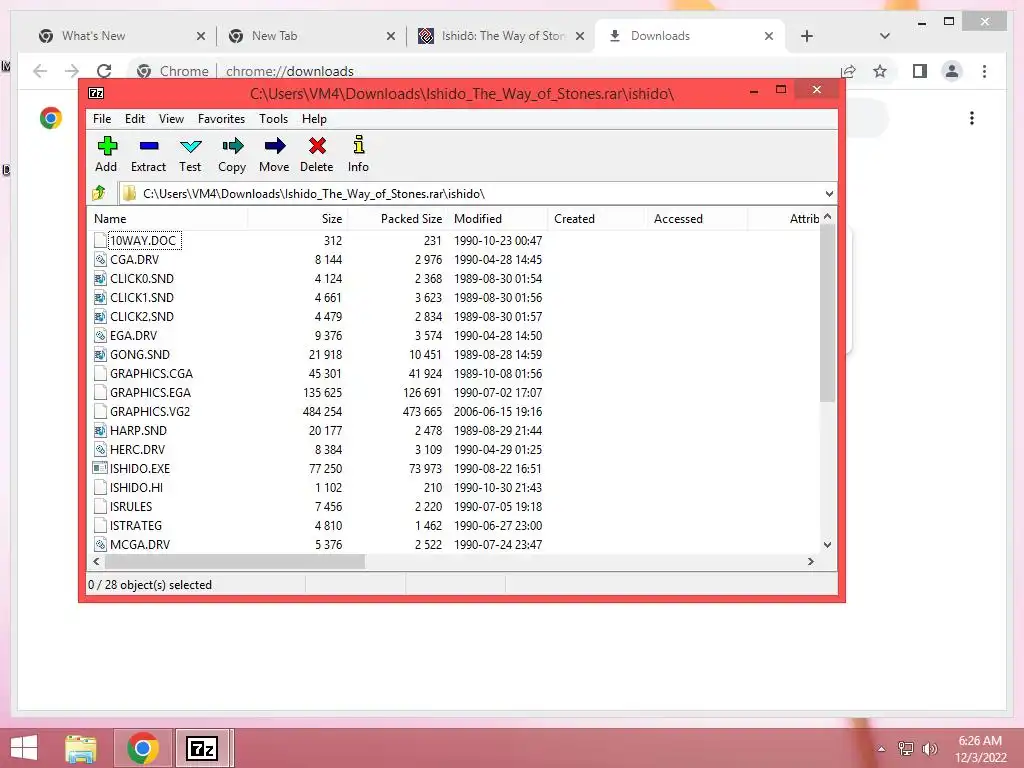The height and width of the screenshot is (768, 1024).
Task: Go up one folder level in 7-Zip
Action: point(99,193)
